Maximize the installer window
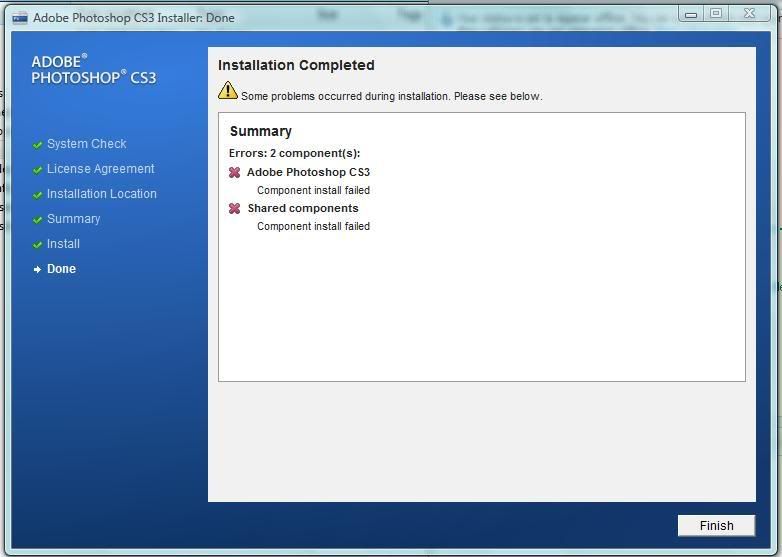The height and width of the screenshot is (557, 782). 716,14
